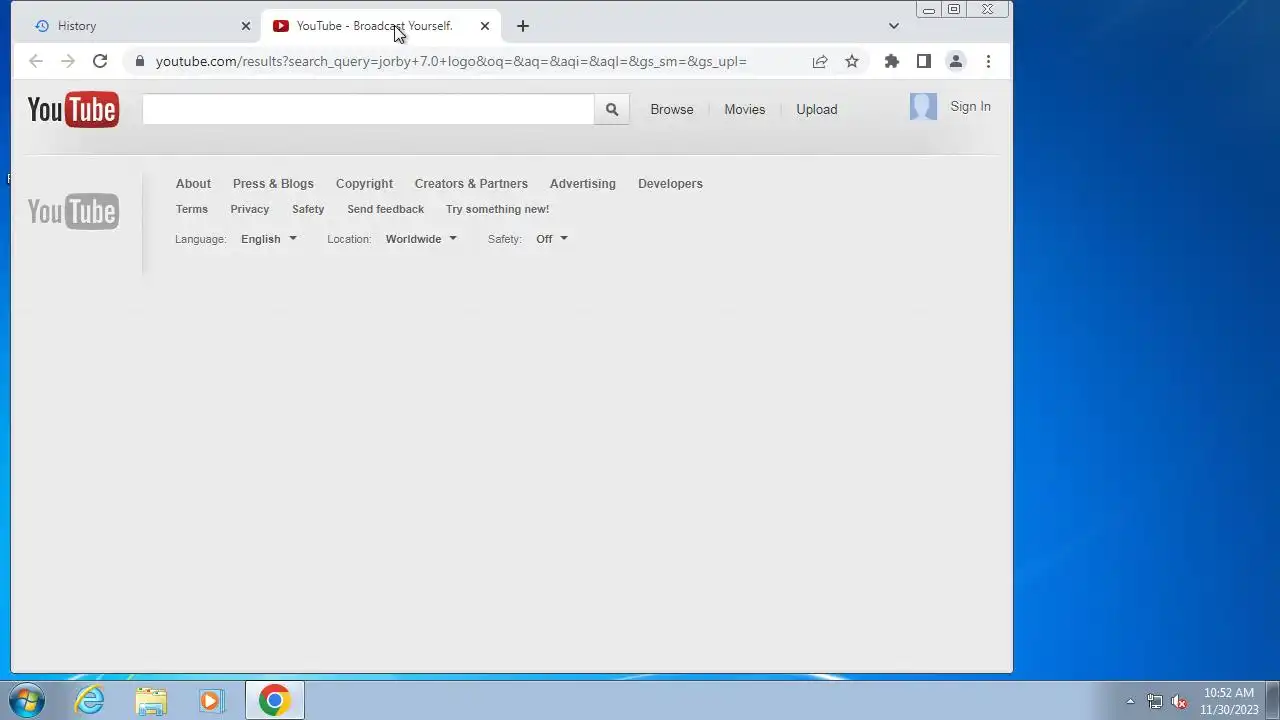
Task: Click the Upload link
Action: coord(817,110)
